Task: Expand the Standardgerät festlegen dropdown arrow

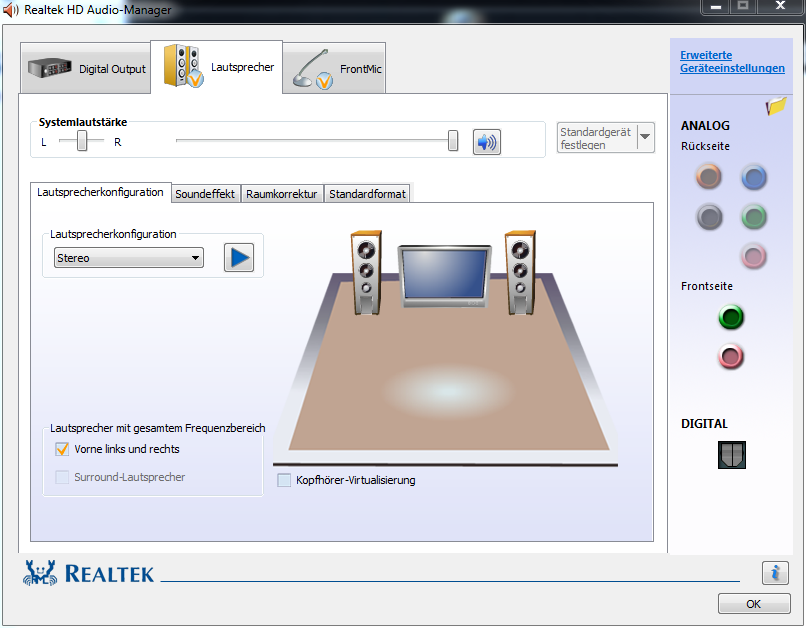Action: pos(645,137)
